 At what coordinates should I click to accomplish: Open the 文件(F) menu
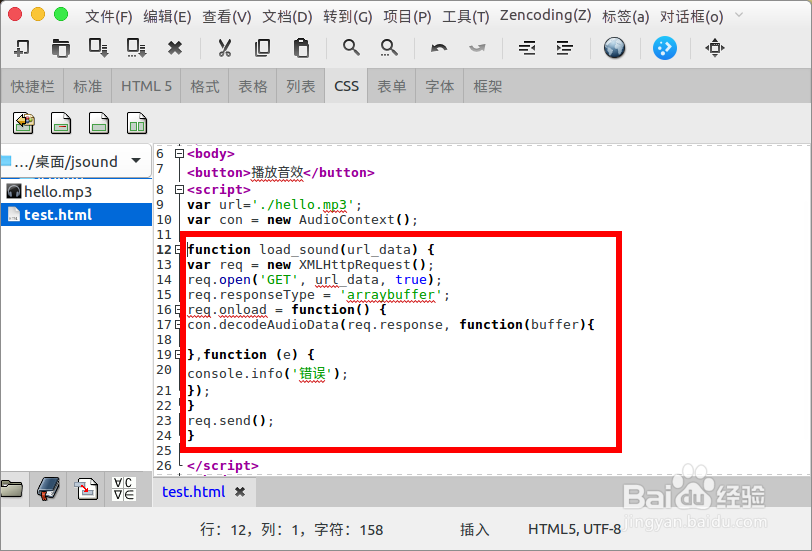tap(109, 17)
